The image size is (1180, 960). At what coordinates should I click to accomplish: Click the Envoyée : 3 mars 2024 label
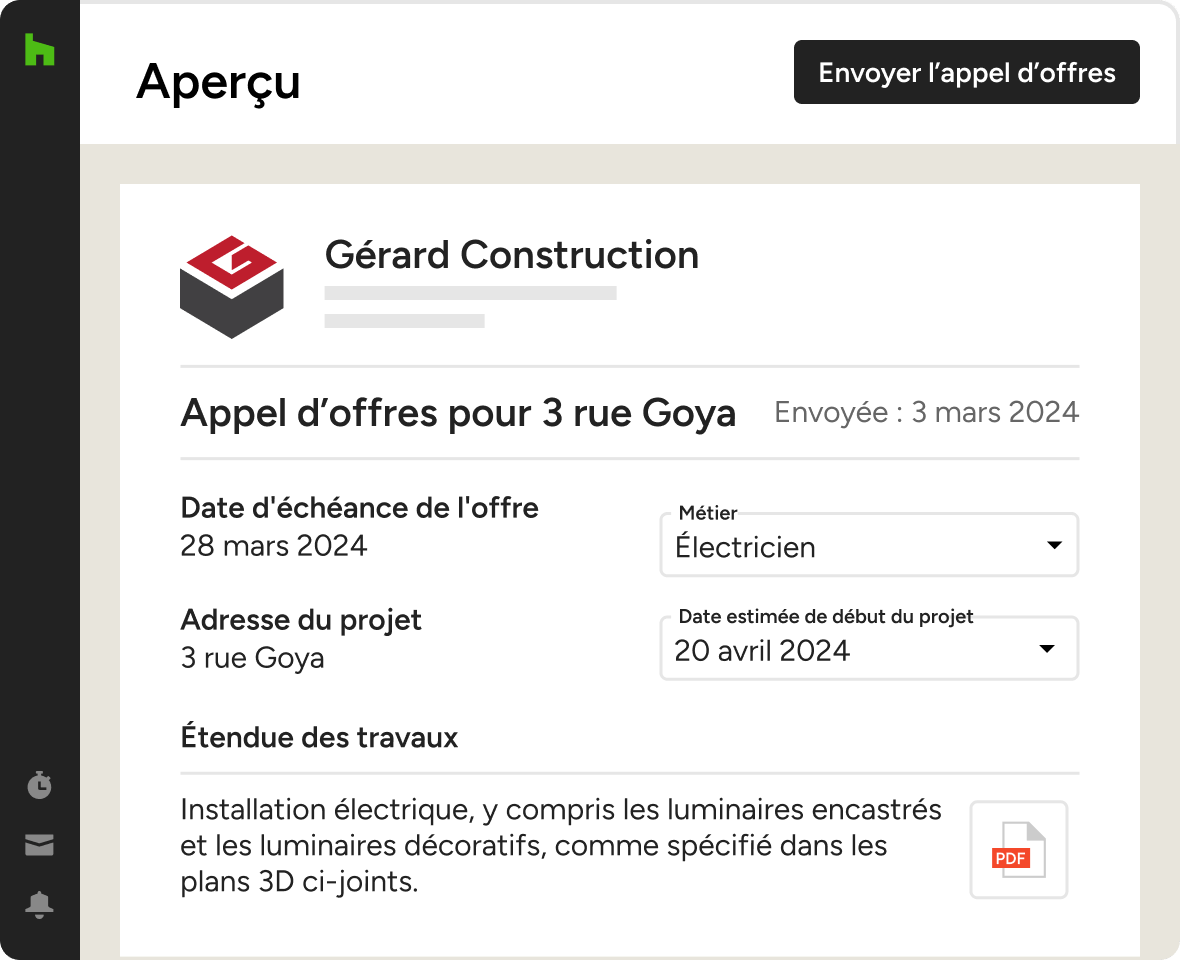click(926, 412)
